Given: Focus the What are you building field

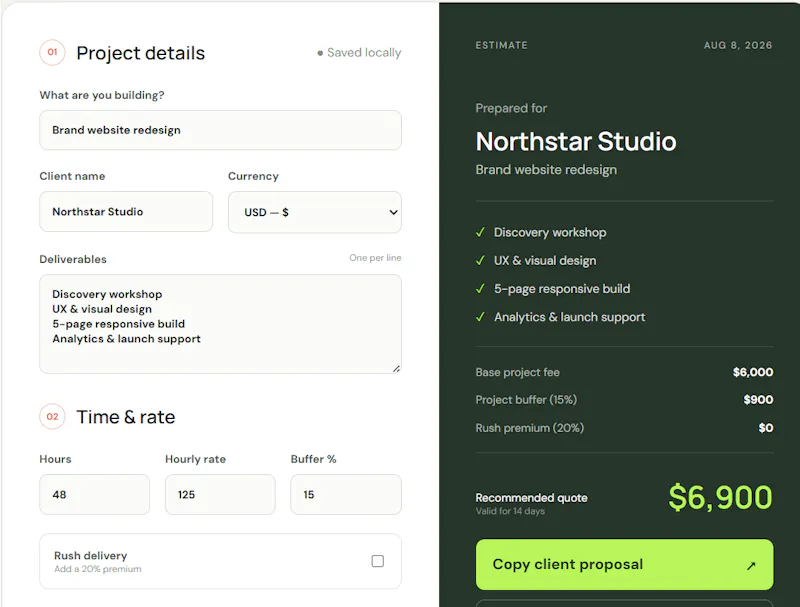Looking at the screenshot, I should pos(220,130).
